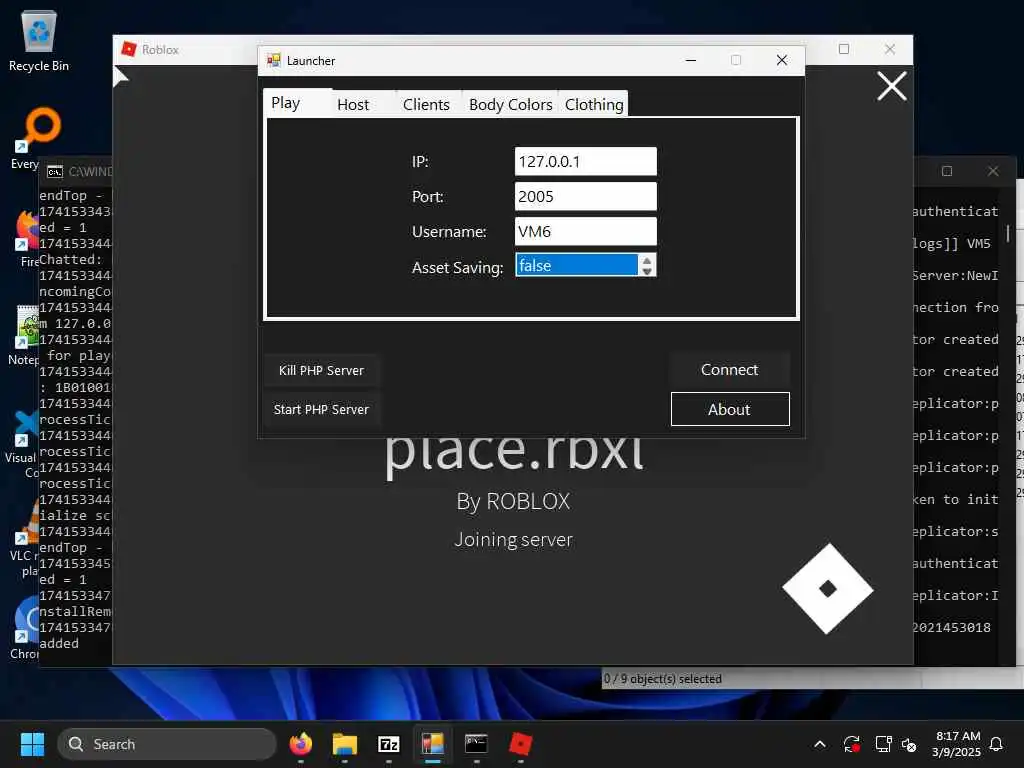Maximize the background console window
The image size is (1024, 768).
(947, 171)
